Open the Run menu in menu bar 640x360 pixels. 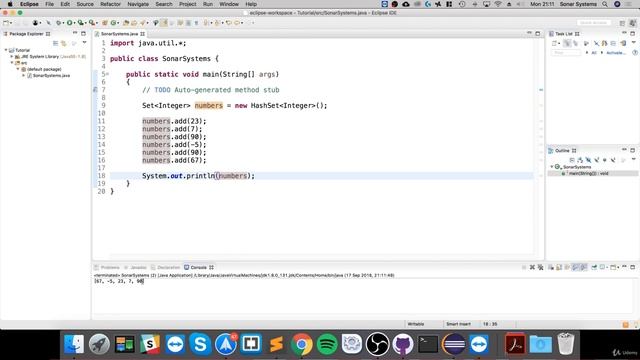(208, 4)
